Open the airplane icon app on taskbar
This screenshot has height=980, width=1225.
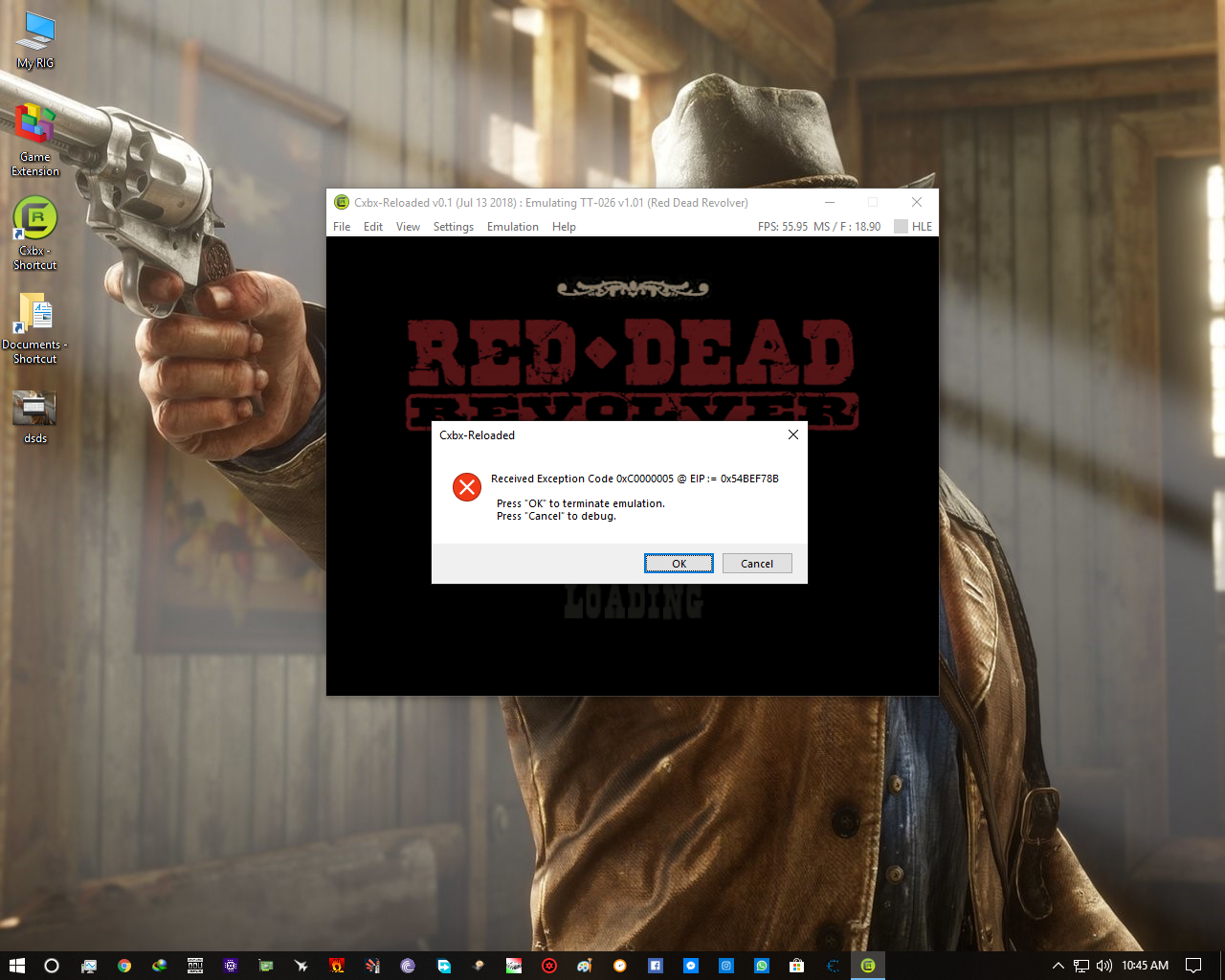click(x=301, y=966)
